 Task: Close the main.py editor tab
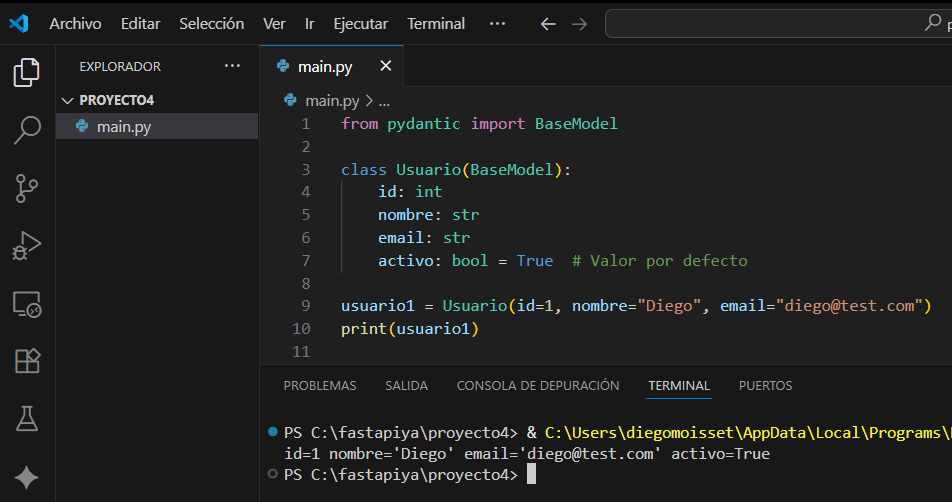[x=386, y=66]
